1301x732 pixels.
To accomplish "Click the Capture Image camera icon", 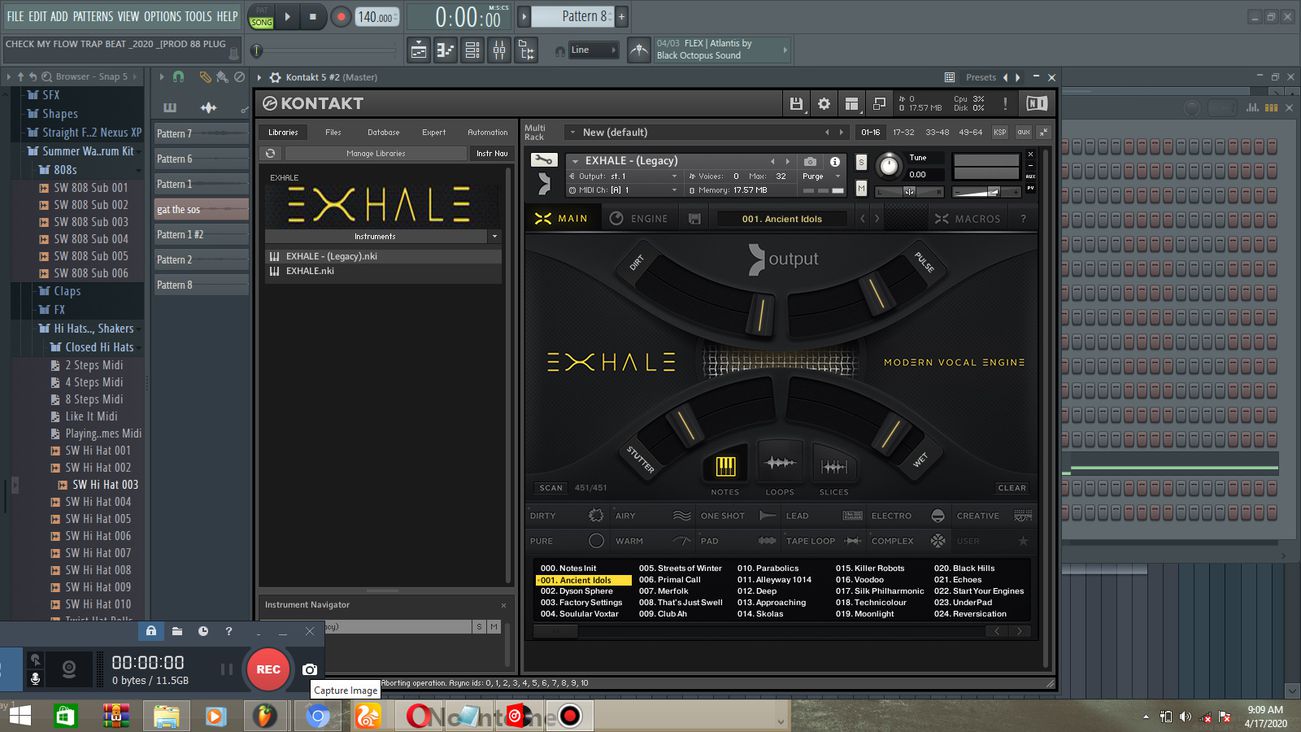I will click(310, 669).
